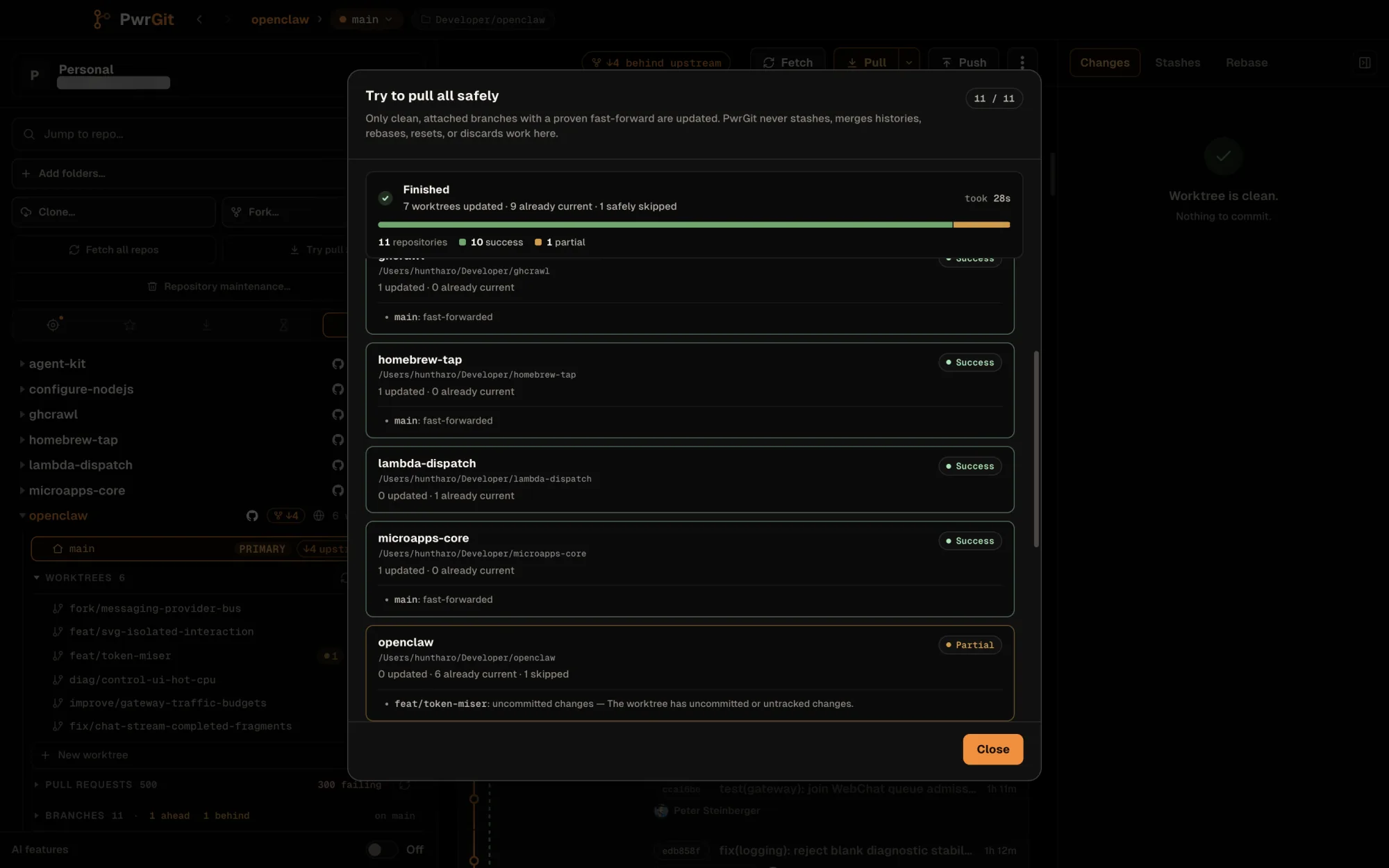The height and width of the screenshot is (868, 1389).
Task: Open GitHub icon beside configure-nodejs
Action: pos(338,390)
